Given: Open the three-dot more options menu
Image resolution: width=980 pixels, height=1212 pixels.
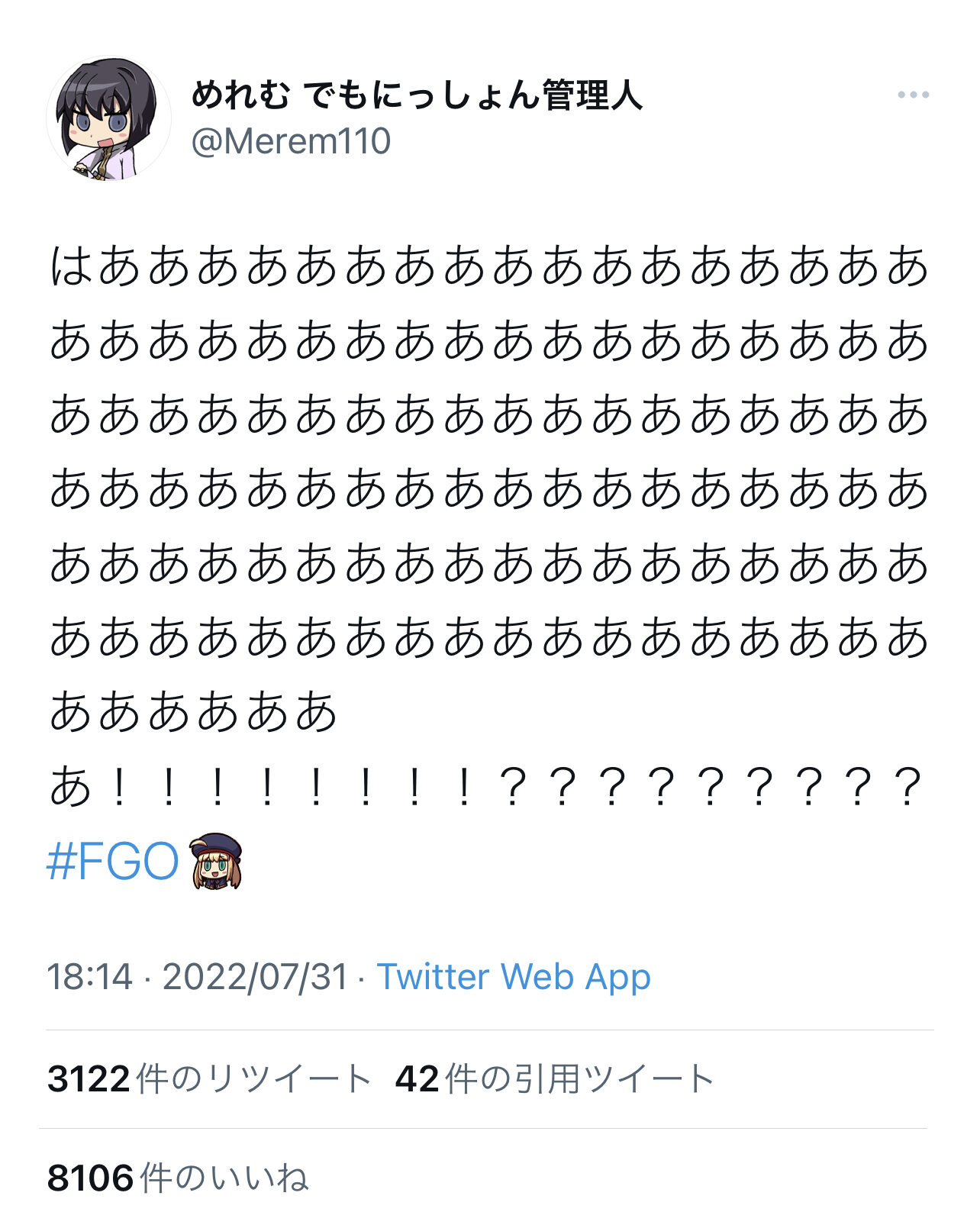Looking at the screenshot, I should 913,95.
